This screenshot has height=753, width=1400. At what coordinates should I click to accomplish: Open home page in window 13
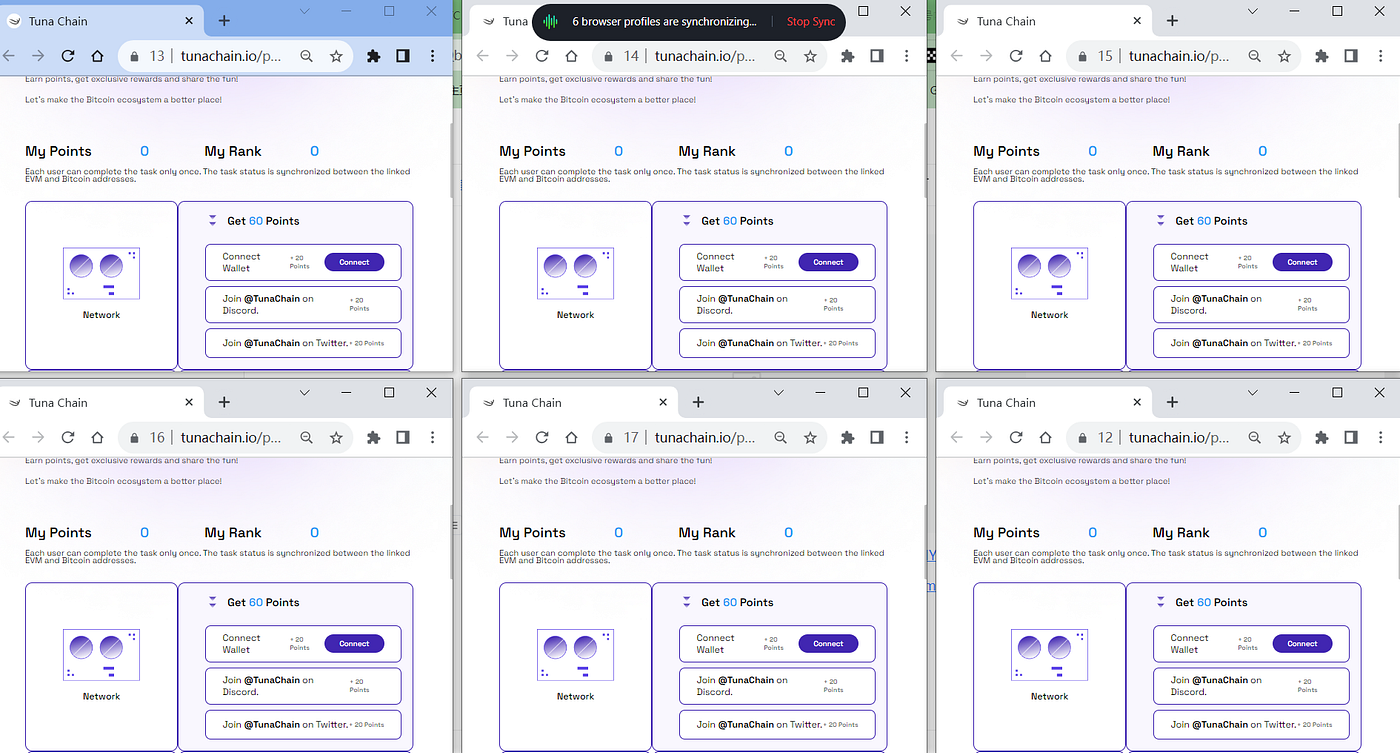click(x=97, y=56)
